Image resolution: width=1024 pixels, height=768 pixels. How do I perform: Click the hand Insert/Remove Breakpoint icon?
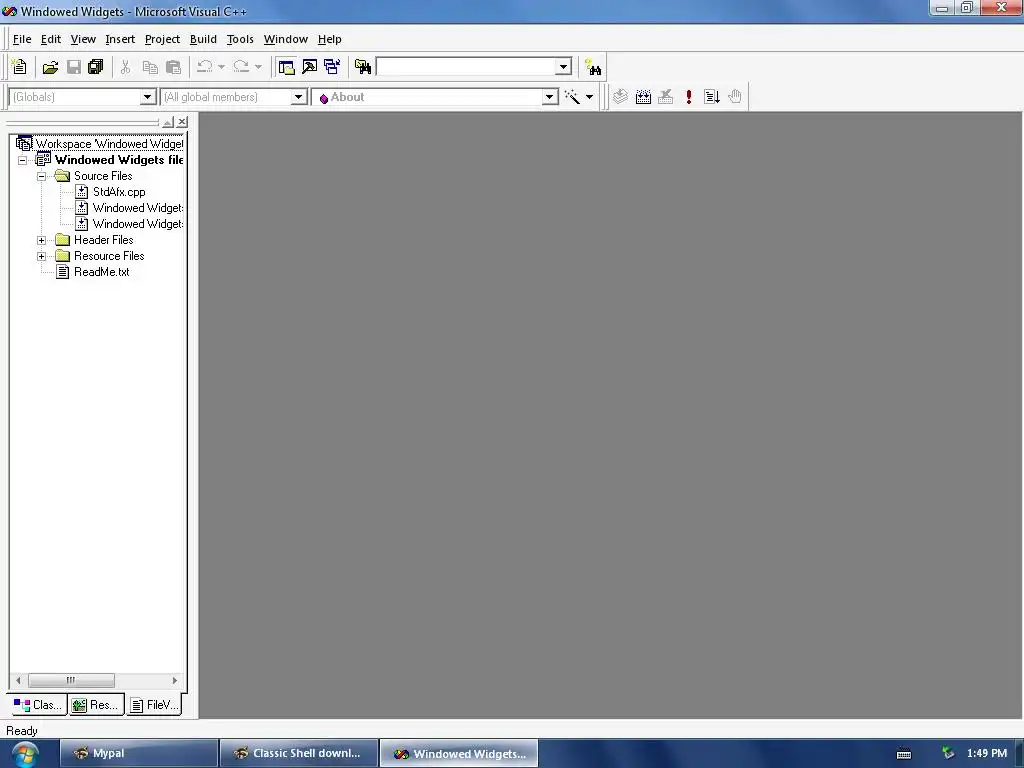click(x=735, y=97)
